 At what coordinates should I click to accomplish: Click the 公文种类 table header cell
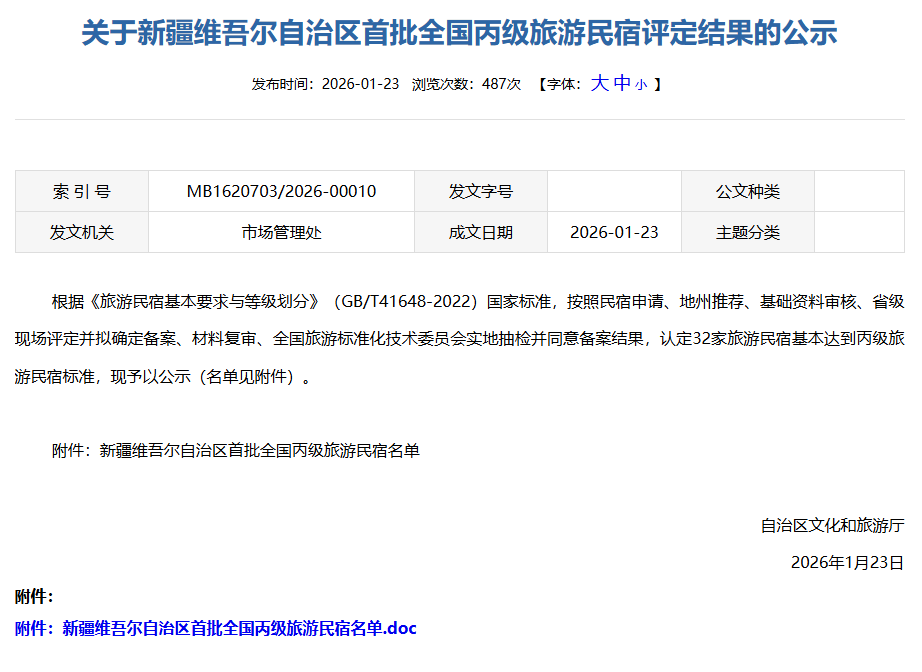(x=747, y=191)
